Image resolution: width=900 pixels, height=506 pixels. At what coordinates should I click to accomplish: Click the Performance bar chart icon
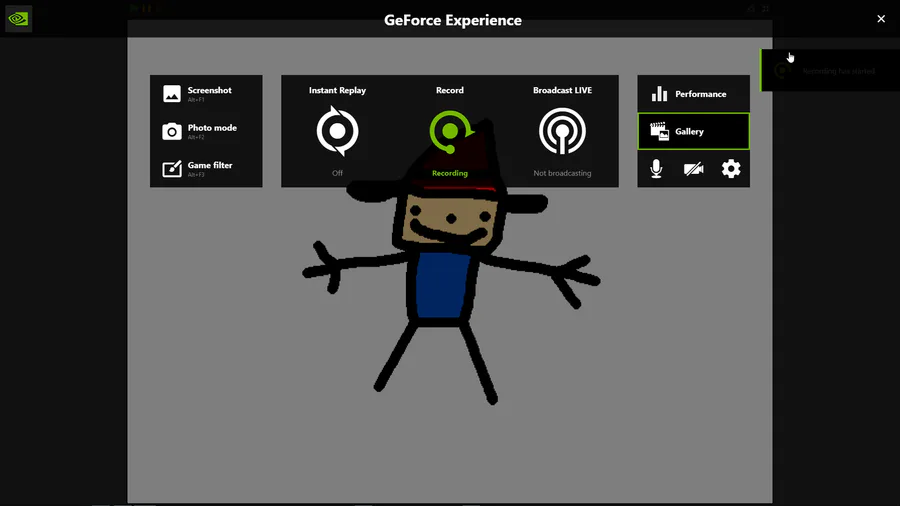(x=659, y=94)
